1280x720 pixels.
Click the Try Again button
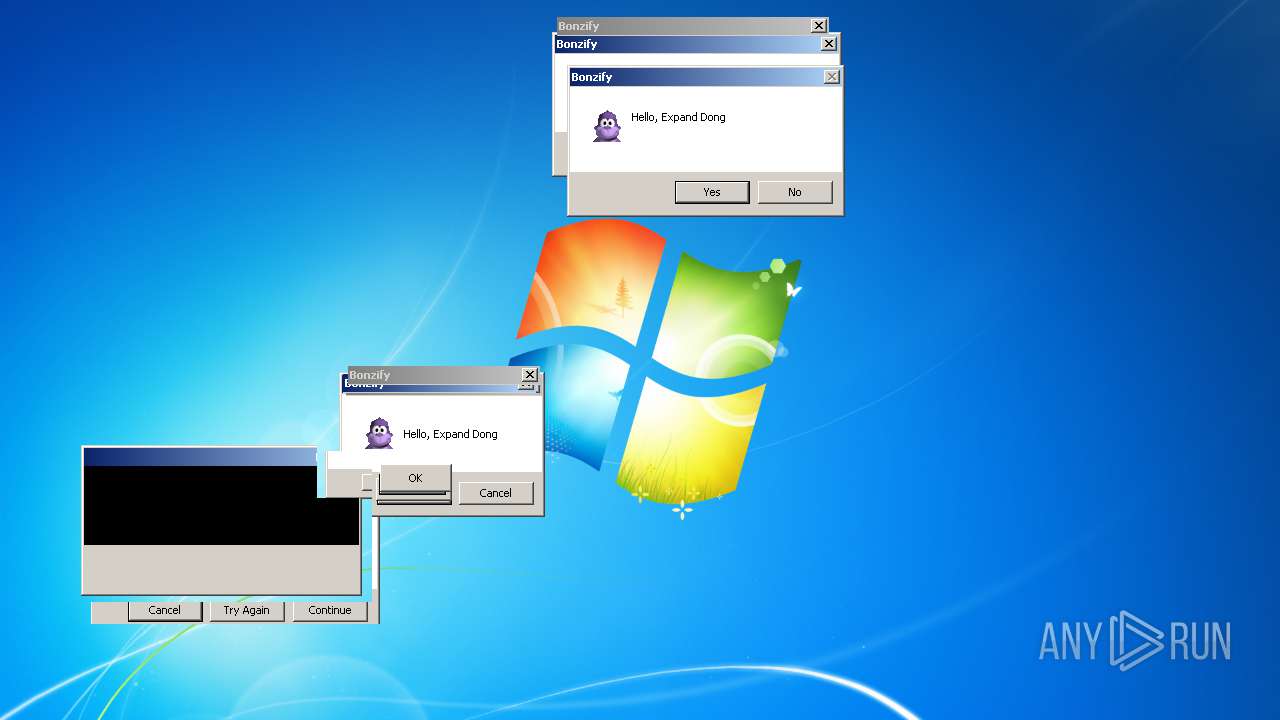(247, 610)
